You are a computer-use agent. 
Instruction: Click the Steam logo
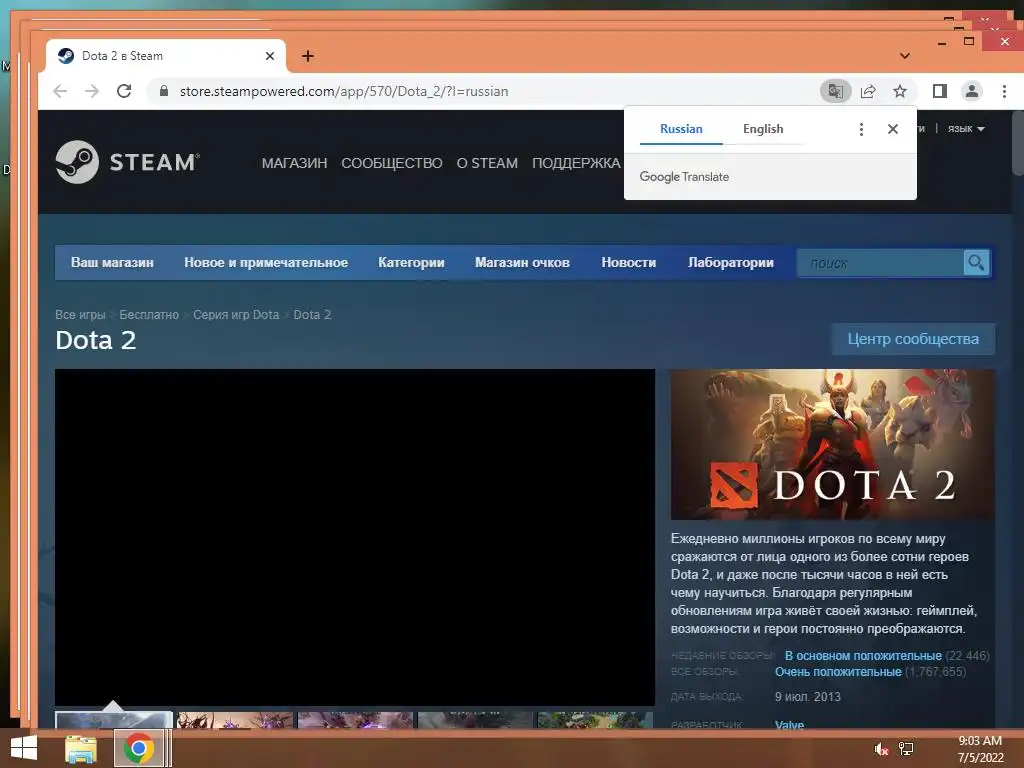[128, 162]
